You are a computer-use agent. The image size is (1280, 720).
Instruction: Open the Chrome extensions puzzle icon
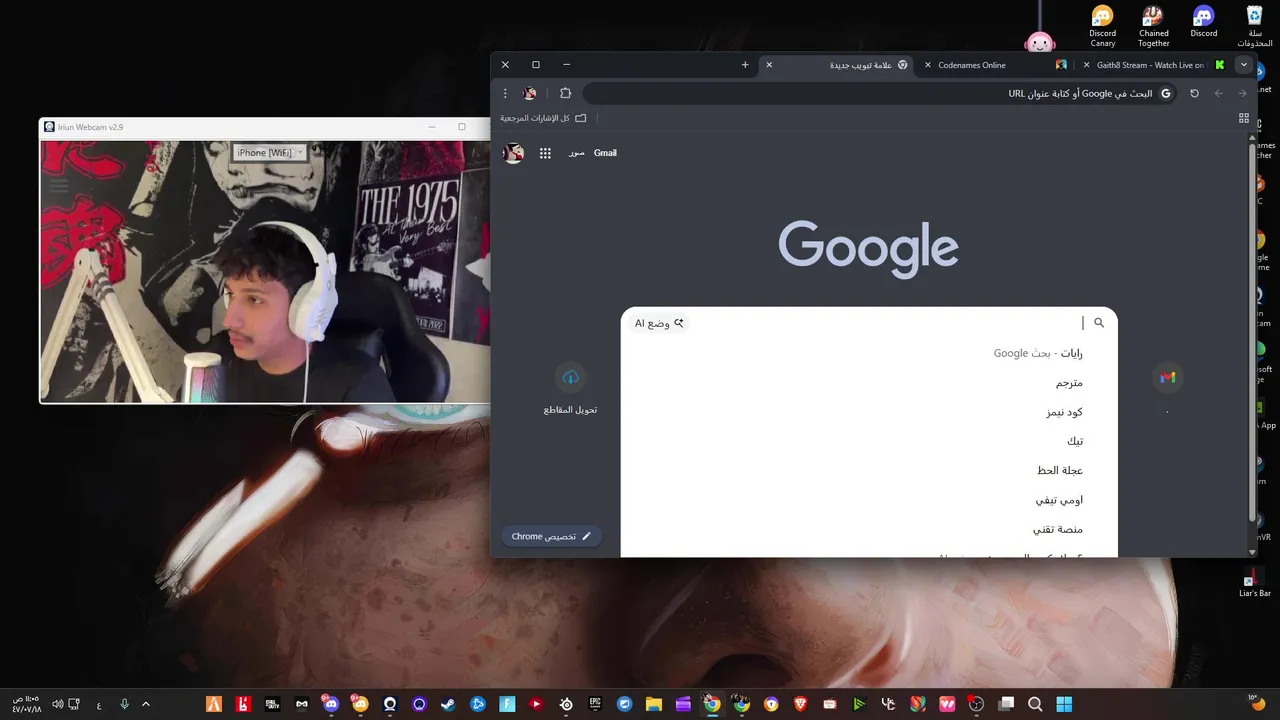point(565,93)
